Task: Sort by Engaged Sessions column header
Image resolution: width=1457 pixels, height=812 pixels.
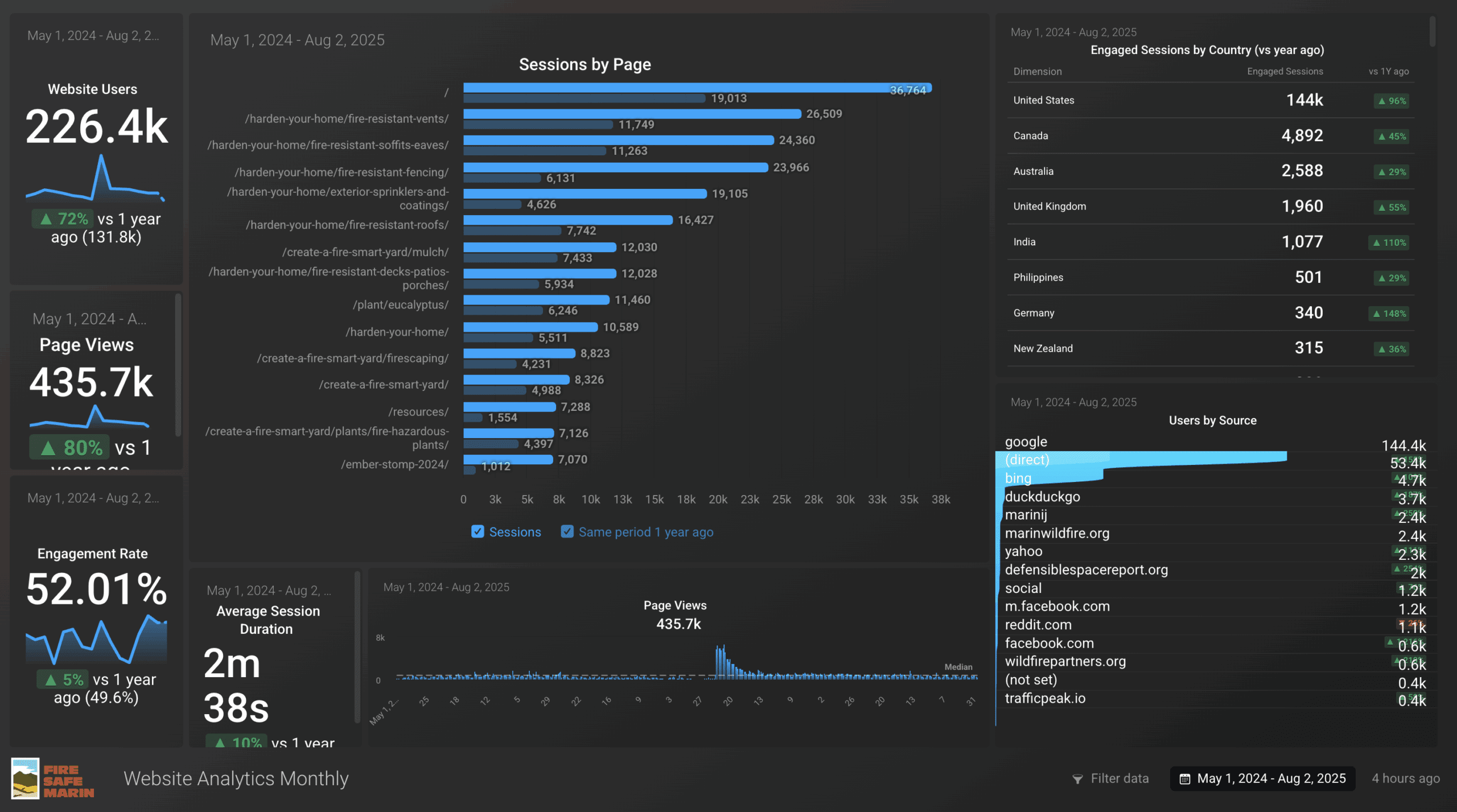Action: point(1285,71)
